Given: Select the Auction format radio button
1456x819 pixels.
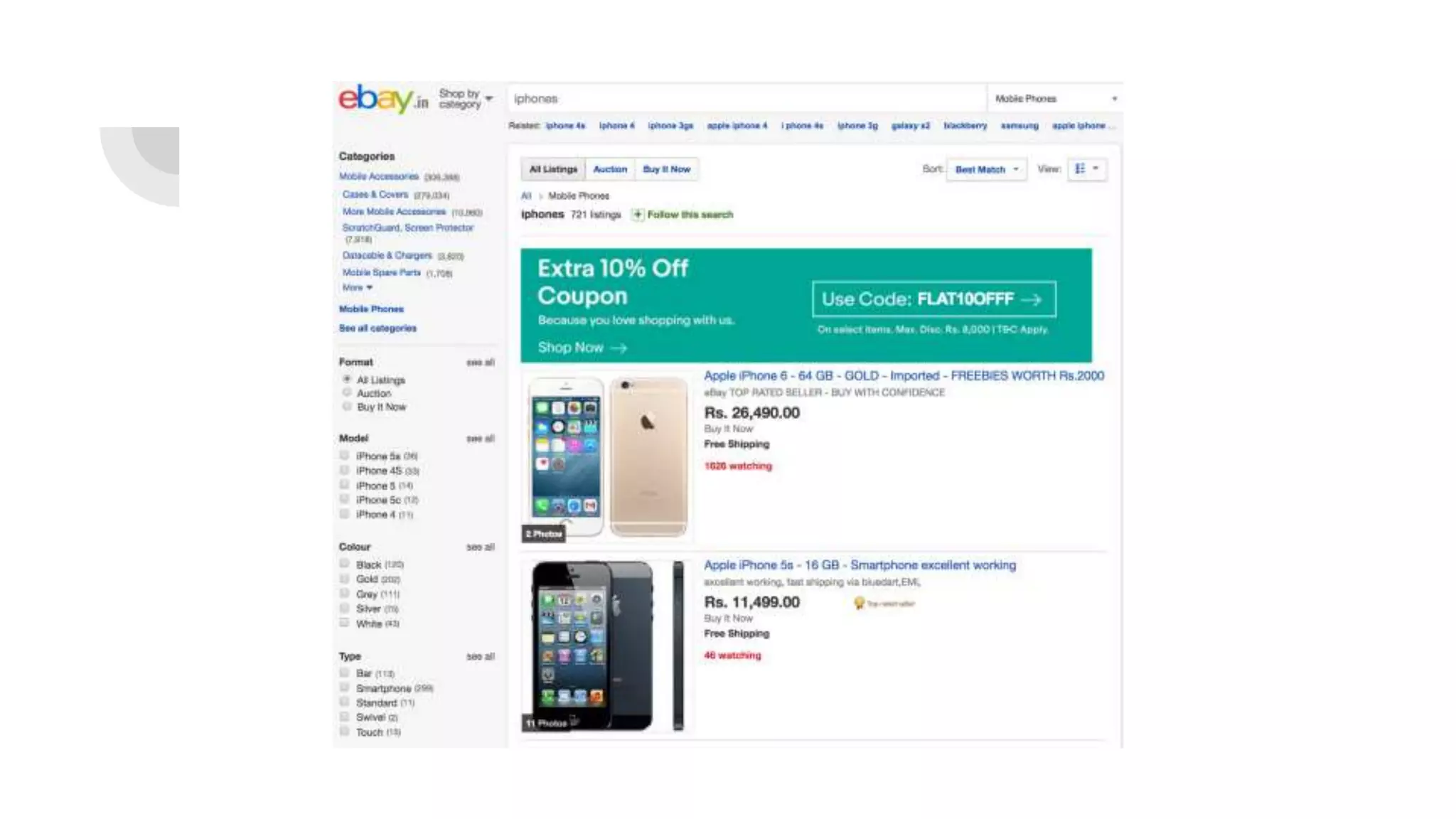Looking at the screenshot, I should (x=347, y=392).
